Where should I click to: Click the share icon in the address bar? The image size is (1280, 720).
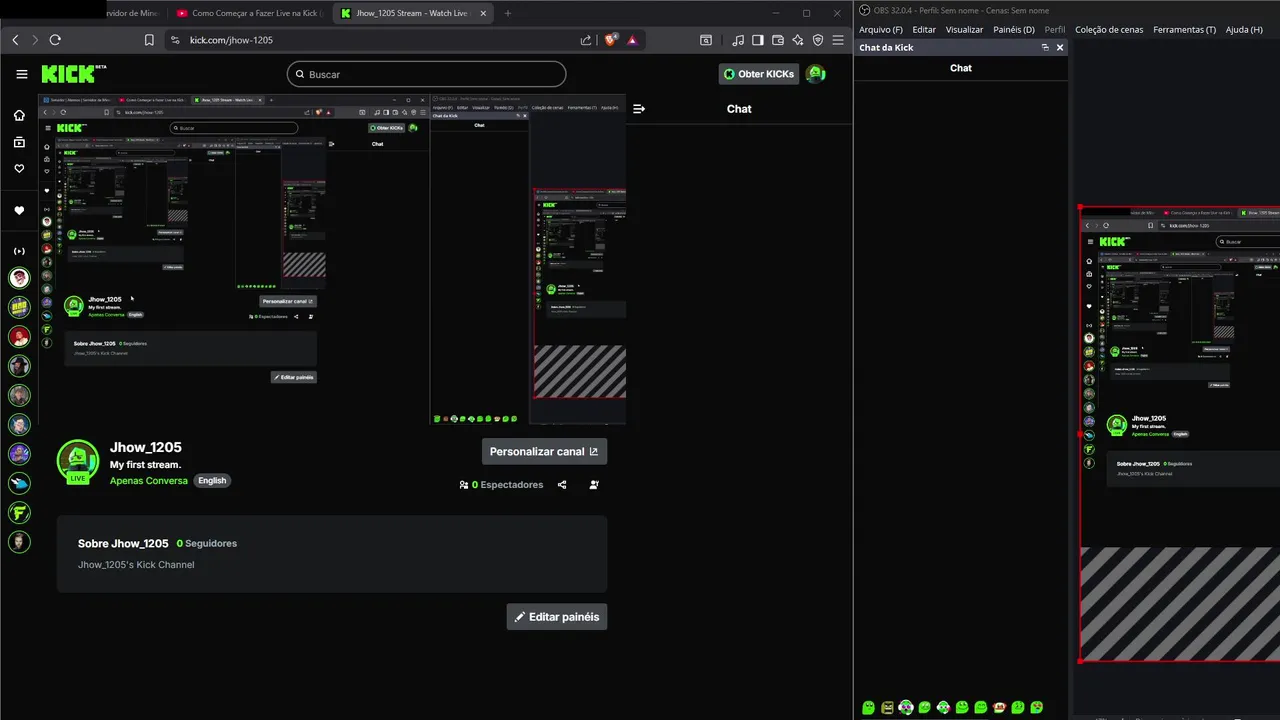click(x=585, y=40)
